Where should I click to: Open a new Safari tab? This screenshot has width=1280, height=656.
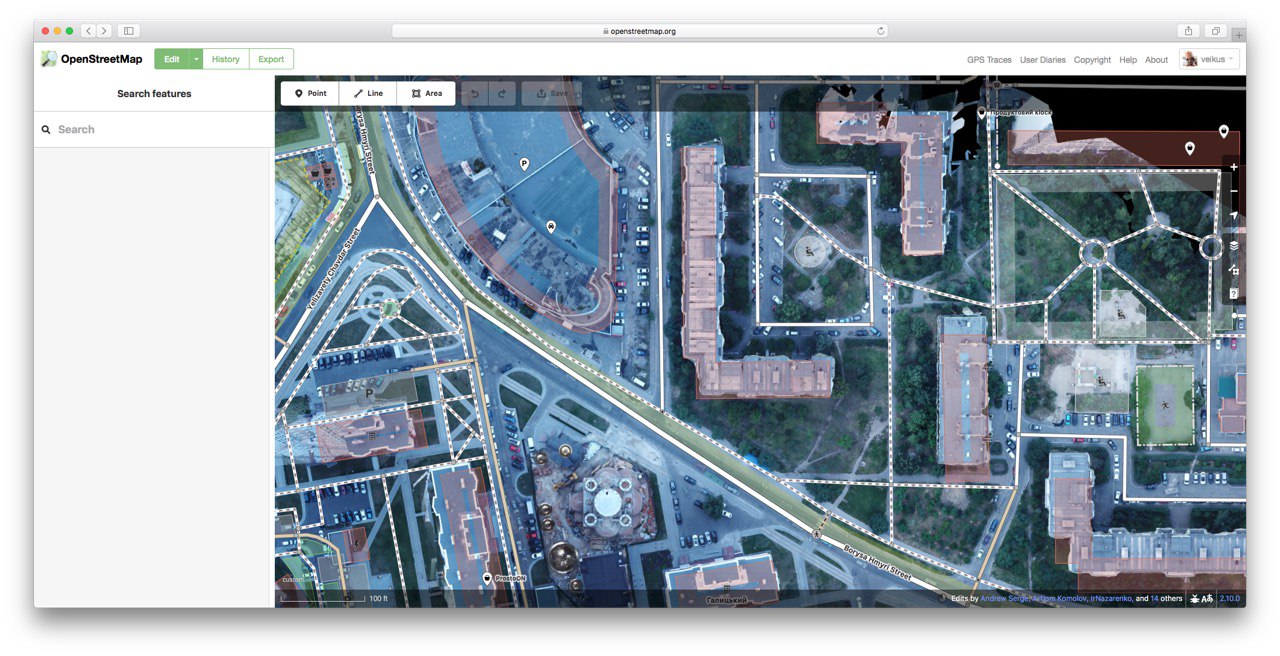(1239, 35)
